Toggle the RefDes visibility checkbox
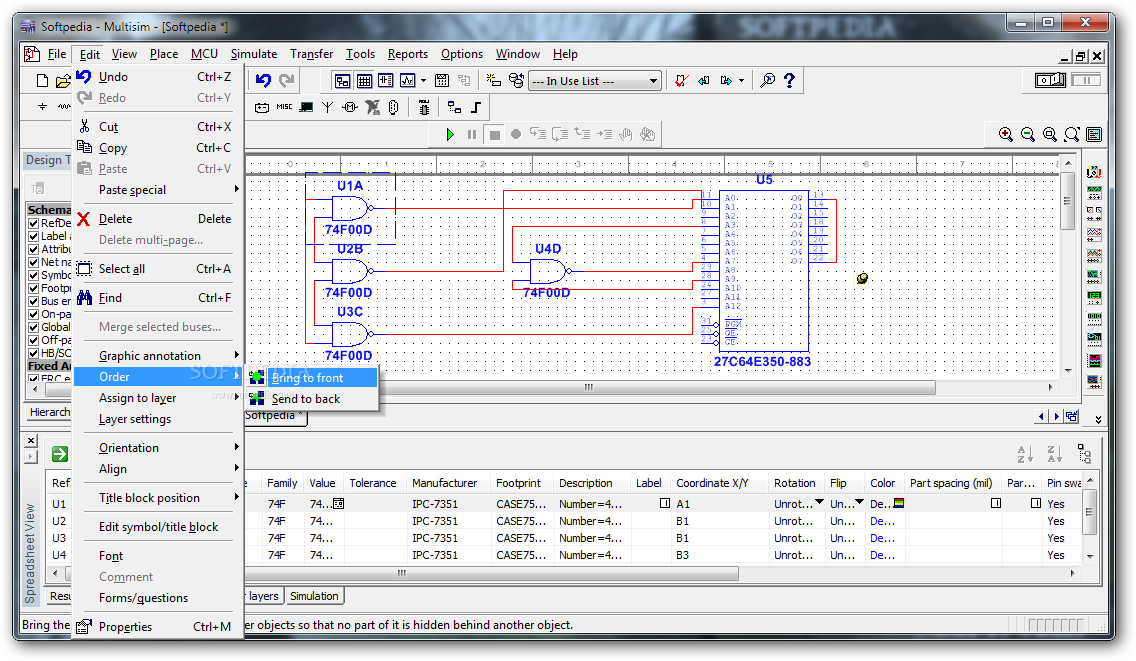The height and width of the screenshot is (661, 1136). click(x=33, y=223)
